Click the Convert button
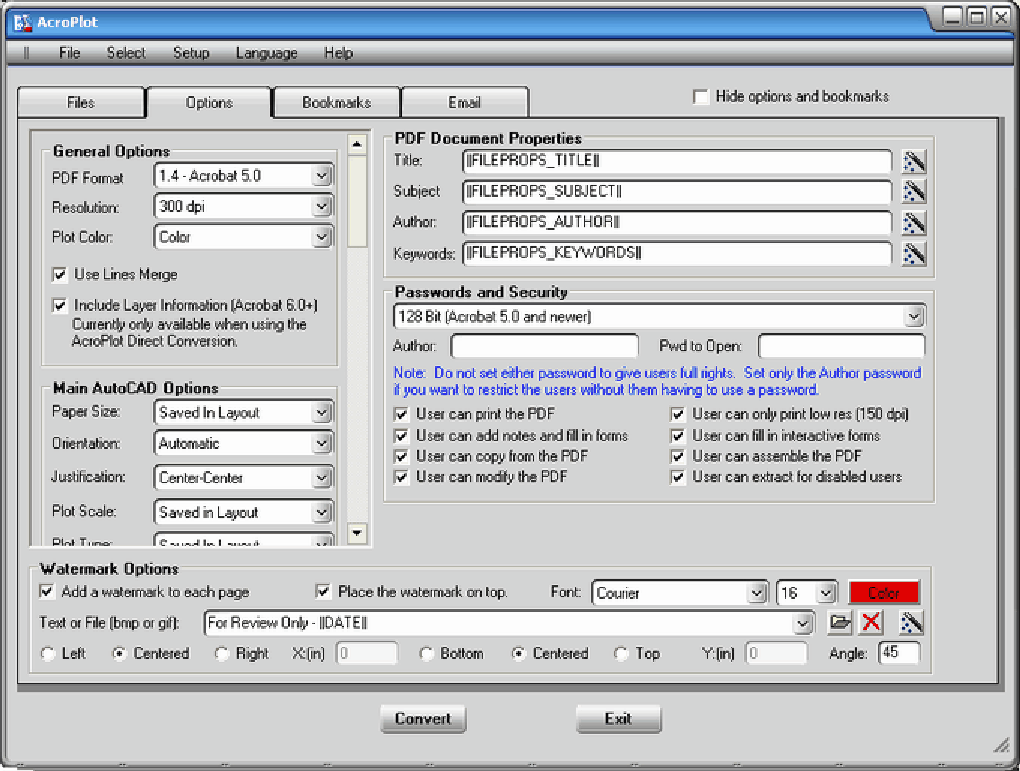 click(x=423, y=719)
